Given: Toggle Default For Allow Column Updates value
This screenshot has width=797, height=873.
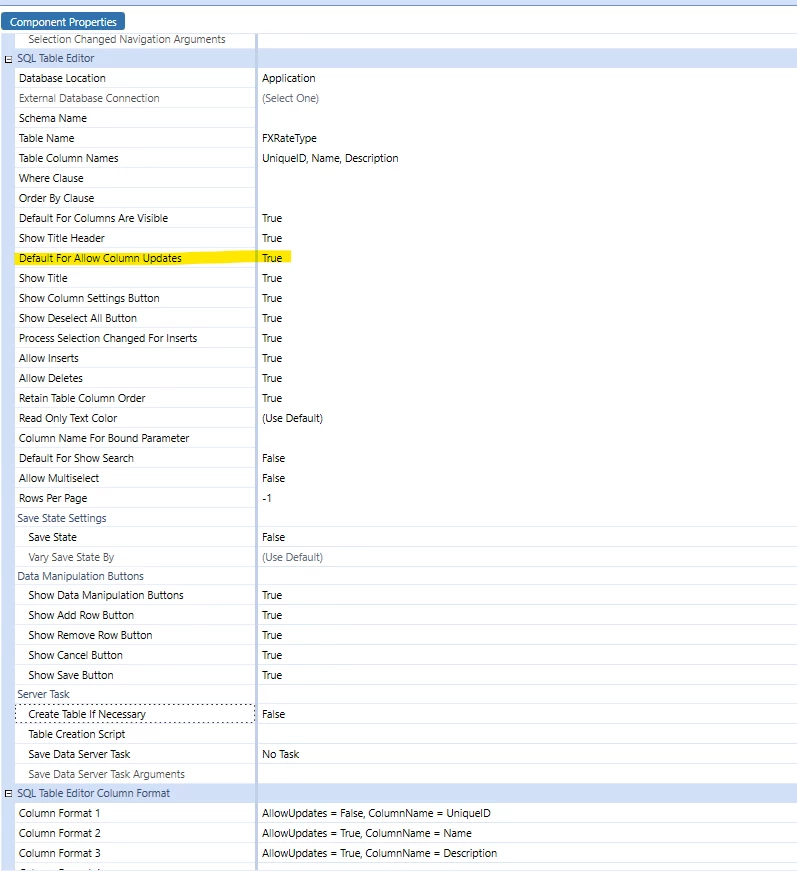Looking at the screenshot, I should (272, 258).
